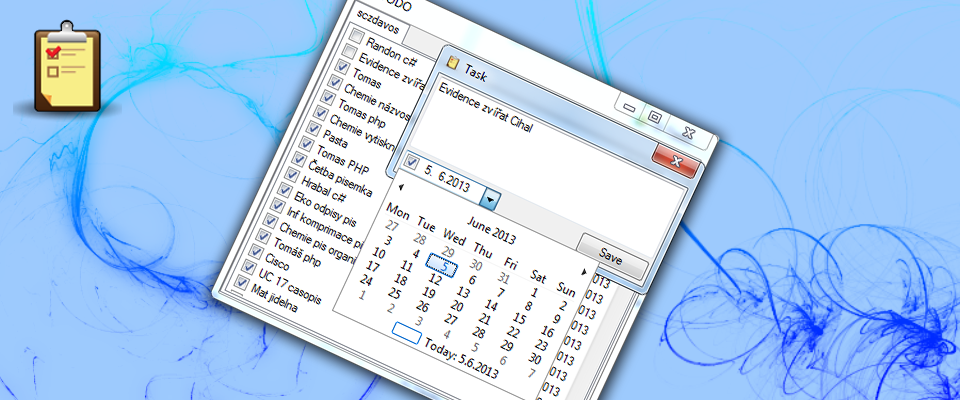Go to previous month in calendar
This screenshot has width=960, height=400.
400,187
